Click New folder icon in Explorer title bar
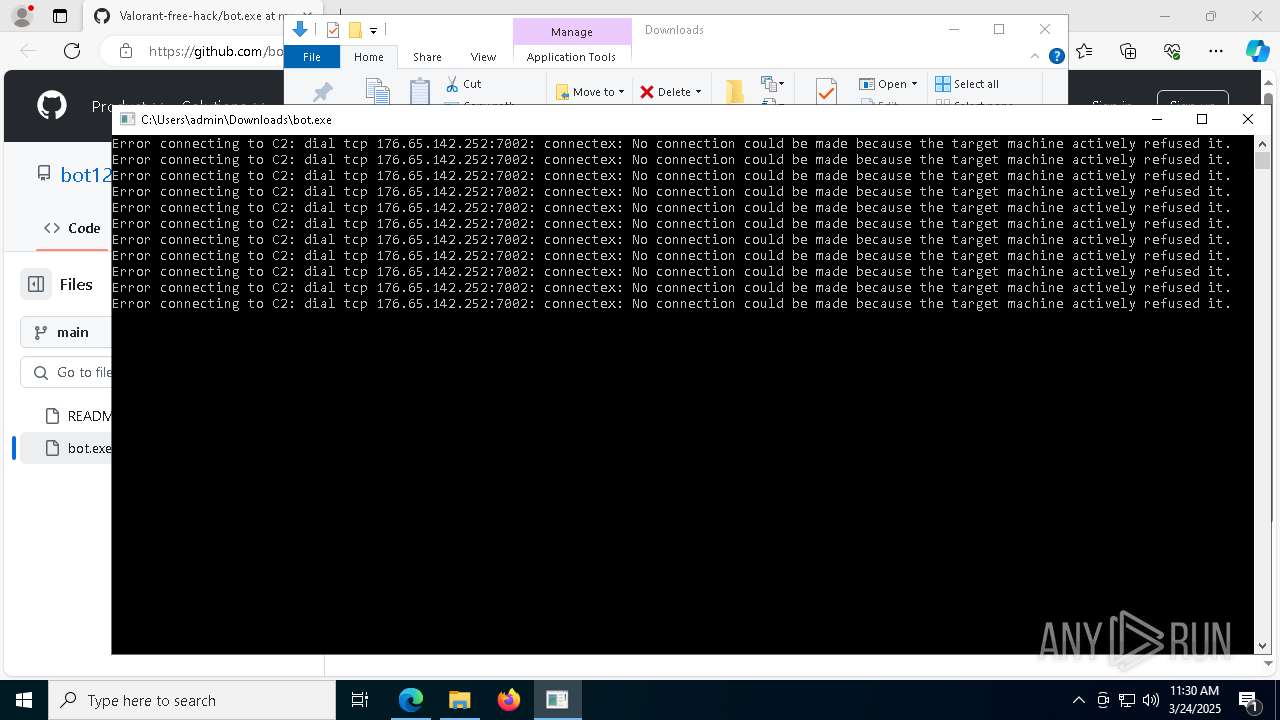The height and width of the screenshot is (720, 1280). (x=354, y=30)
